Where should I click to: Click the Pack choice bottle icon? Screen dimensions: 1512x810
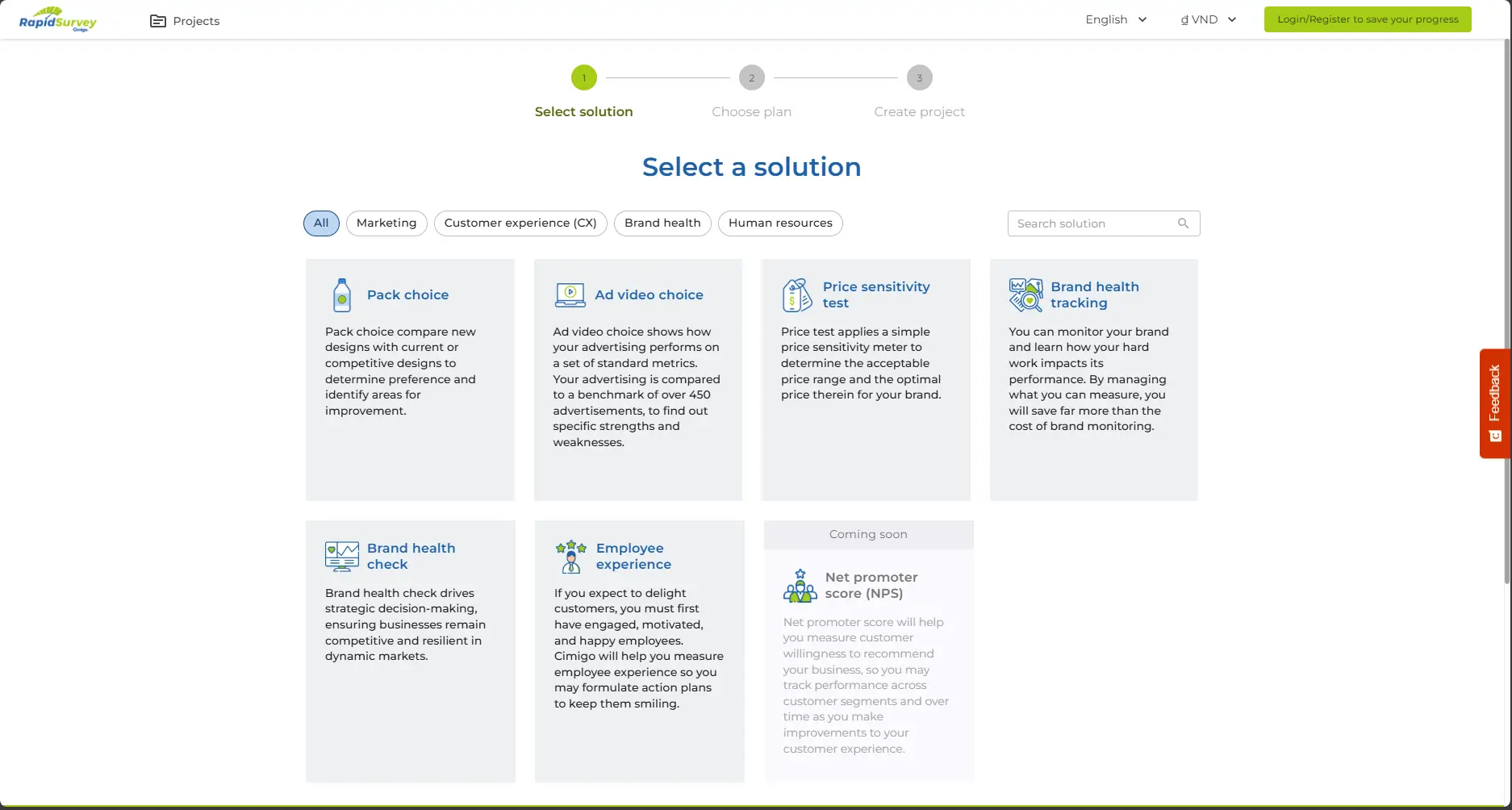pos(342,295)
